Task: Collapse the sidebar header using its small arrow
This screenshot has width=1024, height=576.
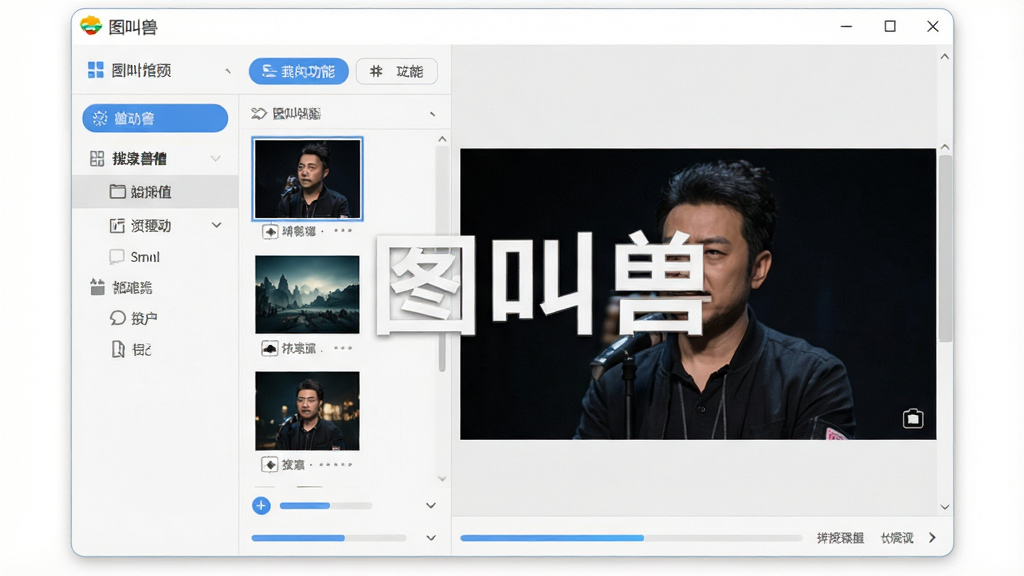Action: pos(228,71)
